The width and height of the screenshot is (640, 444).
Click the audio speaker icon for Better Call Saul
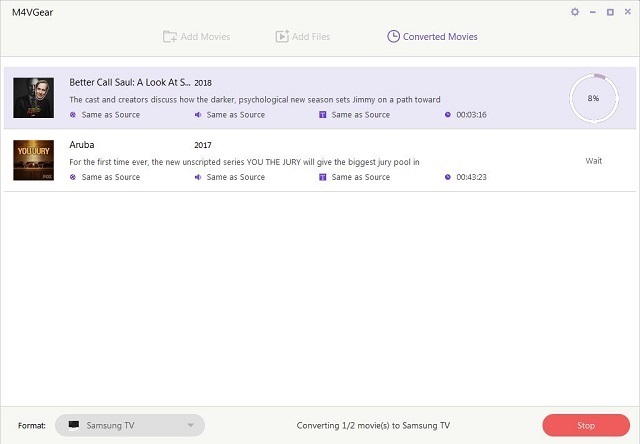coord(198,115)
